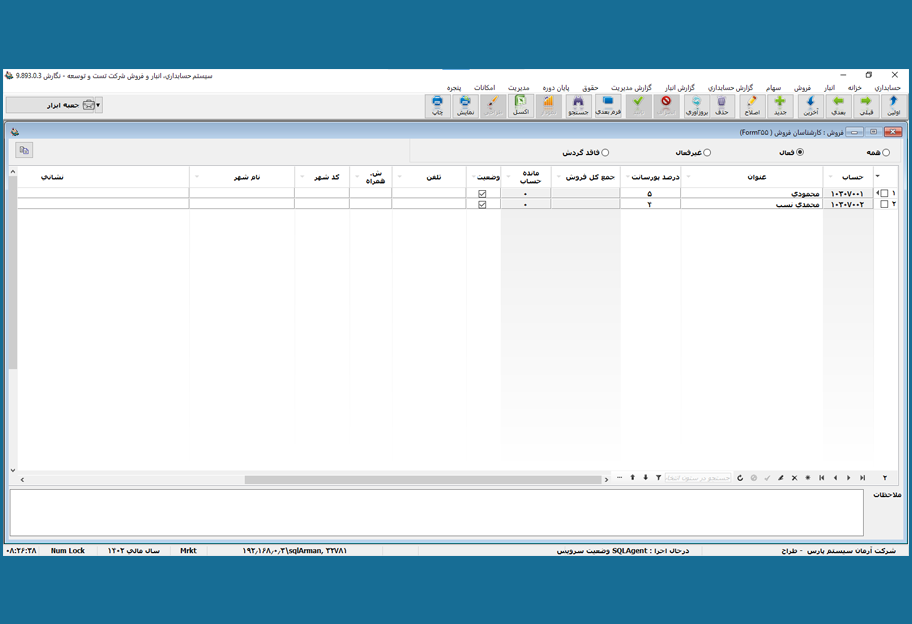This screenshot has width=912, height=624.
Task: Open the جمع كل فروش column filter dropdown
Action: tap(558, 177)
